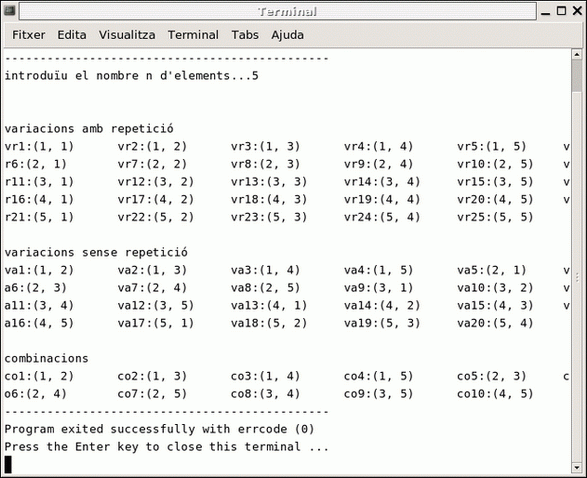Click the 'Program exited successfully' line
Viewport: 587px width, 478px height.
[159, 429]
